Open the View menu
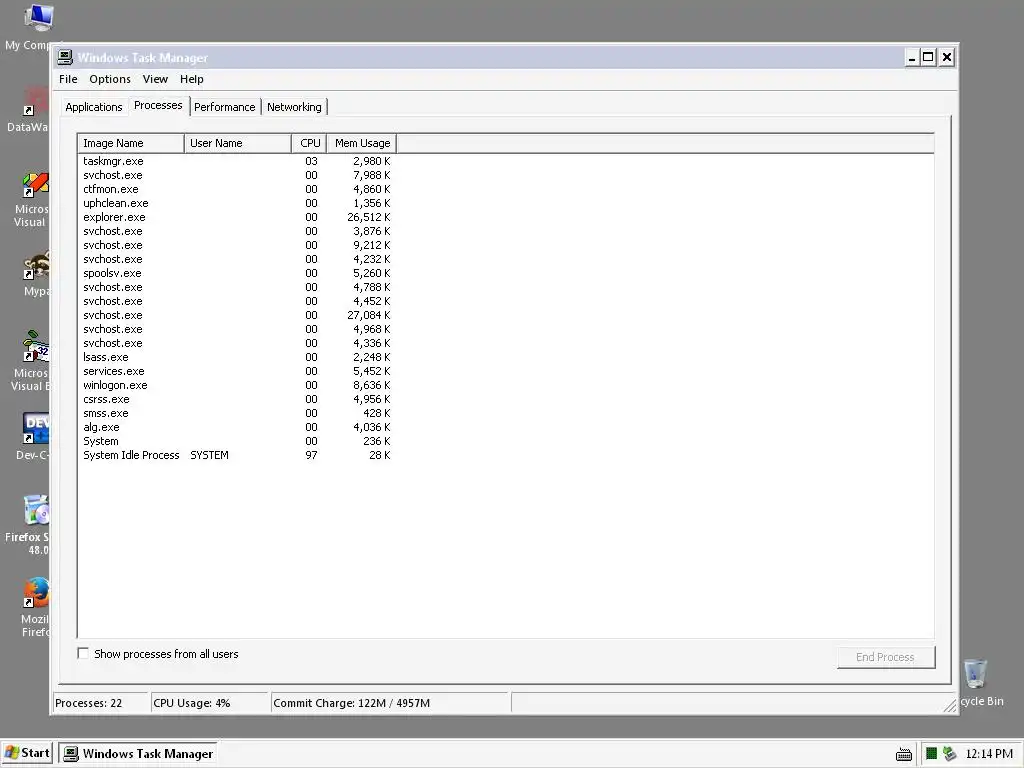This screenshot has height=768, width=1024. [155, 79]
